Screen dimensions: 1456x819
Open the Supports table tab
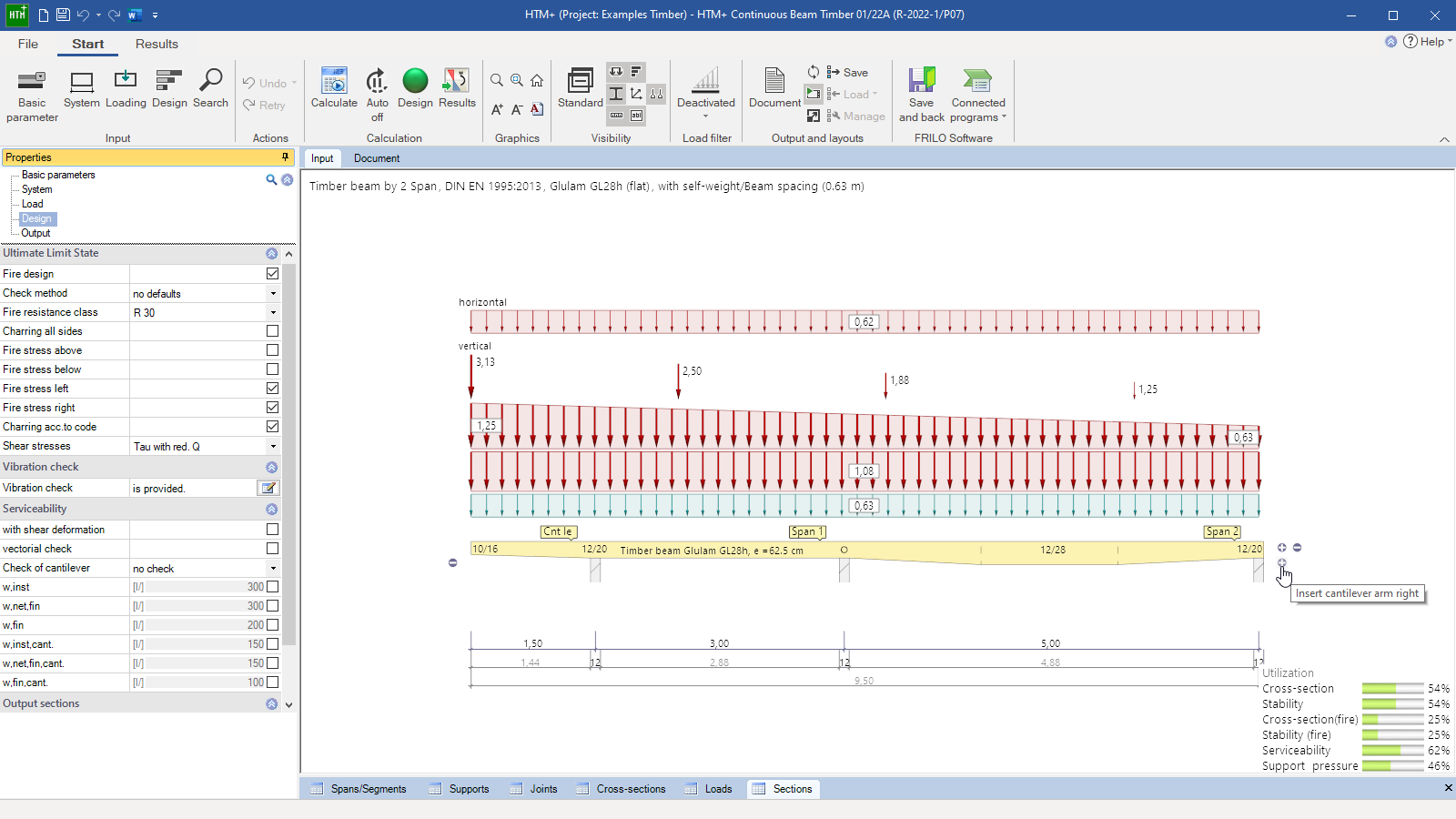coord(460,789)
